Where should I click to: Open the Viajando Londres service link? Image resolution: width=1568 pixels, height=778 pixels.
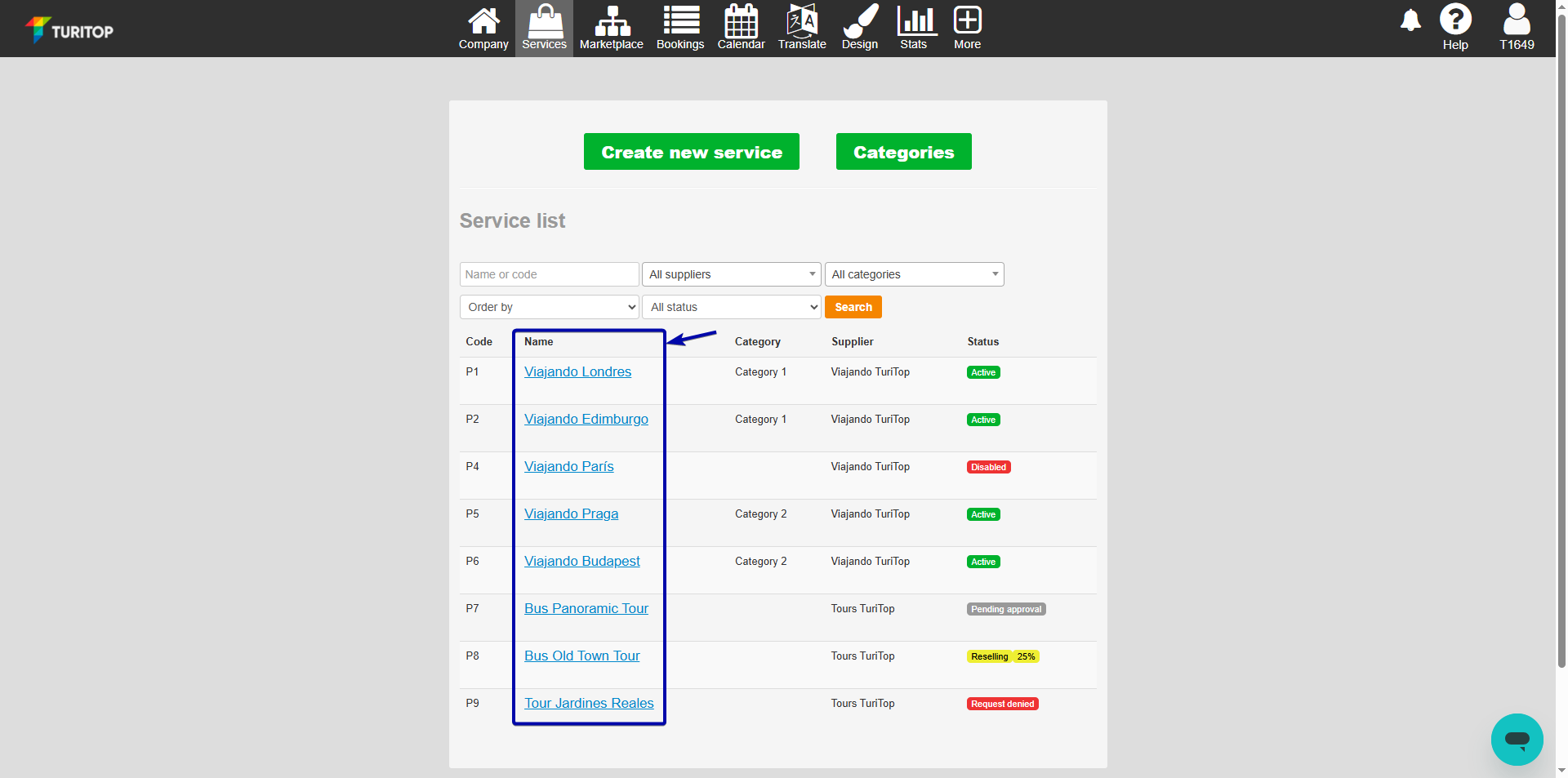pyautogui.click(x=577, y=372)
